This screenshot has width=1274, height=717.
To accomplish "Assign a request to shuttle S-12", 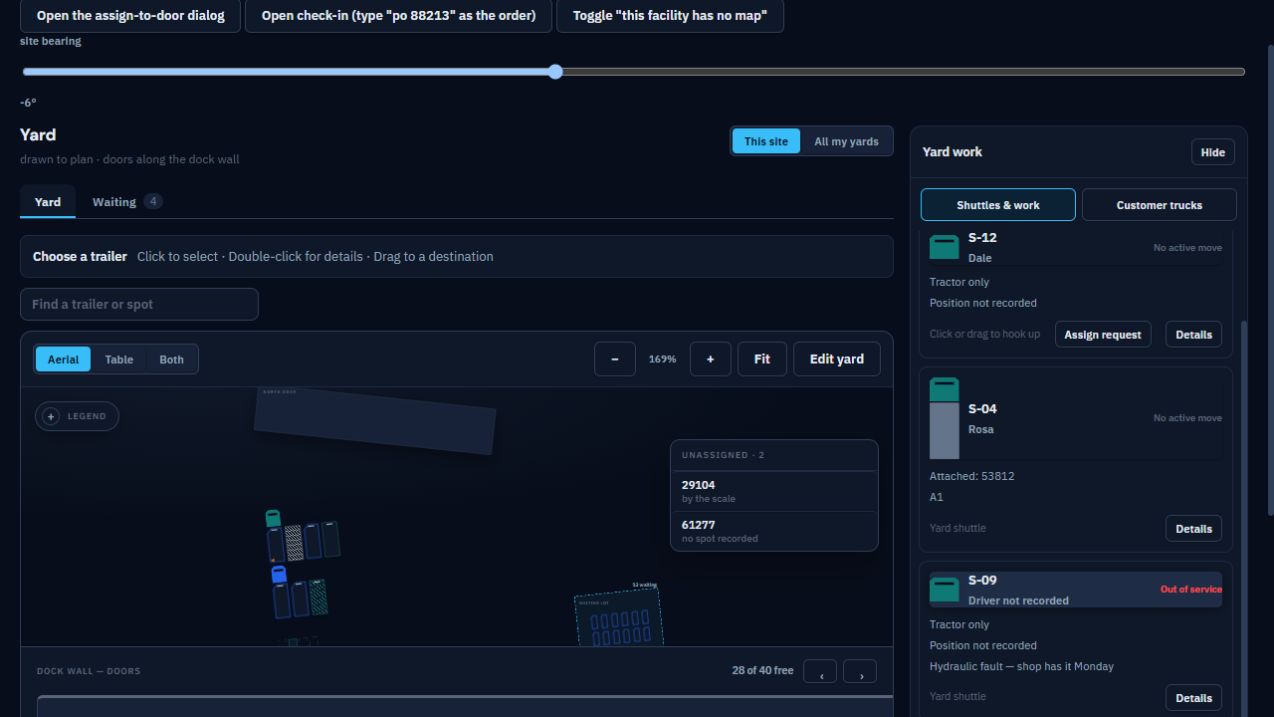I will [1103, 335].
